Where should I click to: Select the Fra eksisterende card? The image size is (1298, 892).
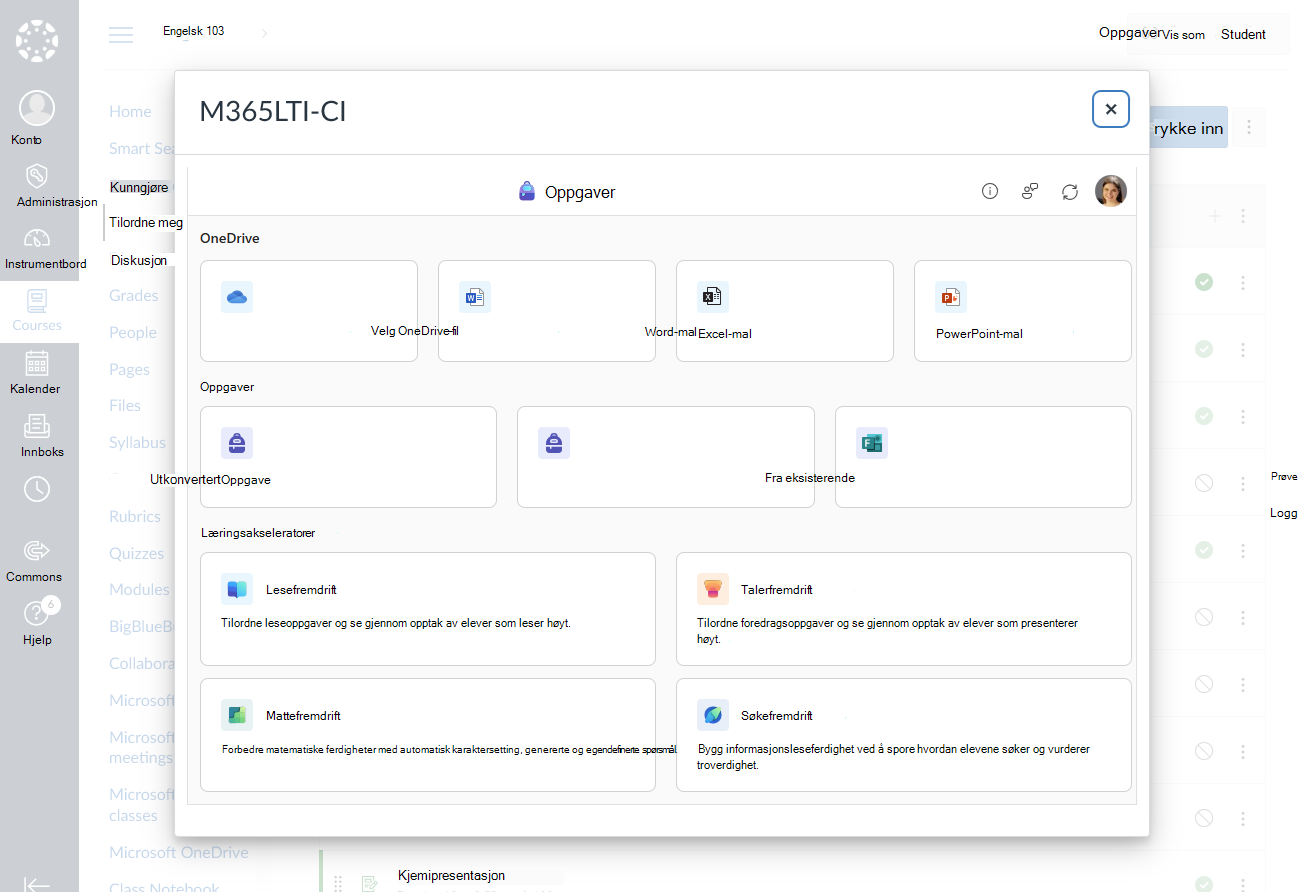666,457
